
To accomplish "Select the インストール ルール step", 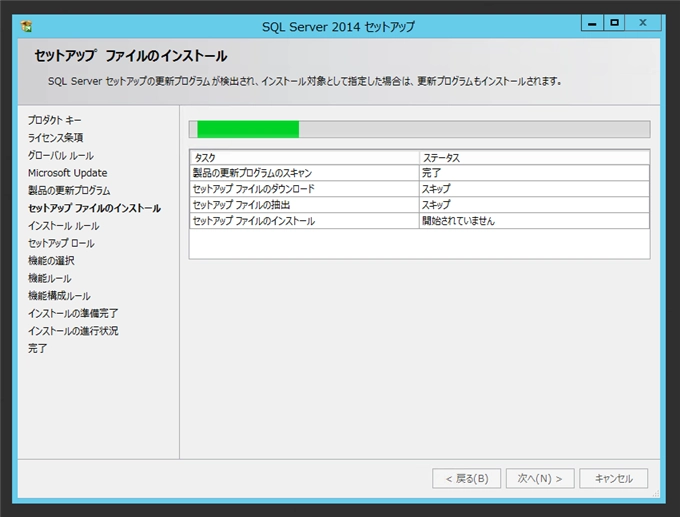I will (64, 226).
